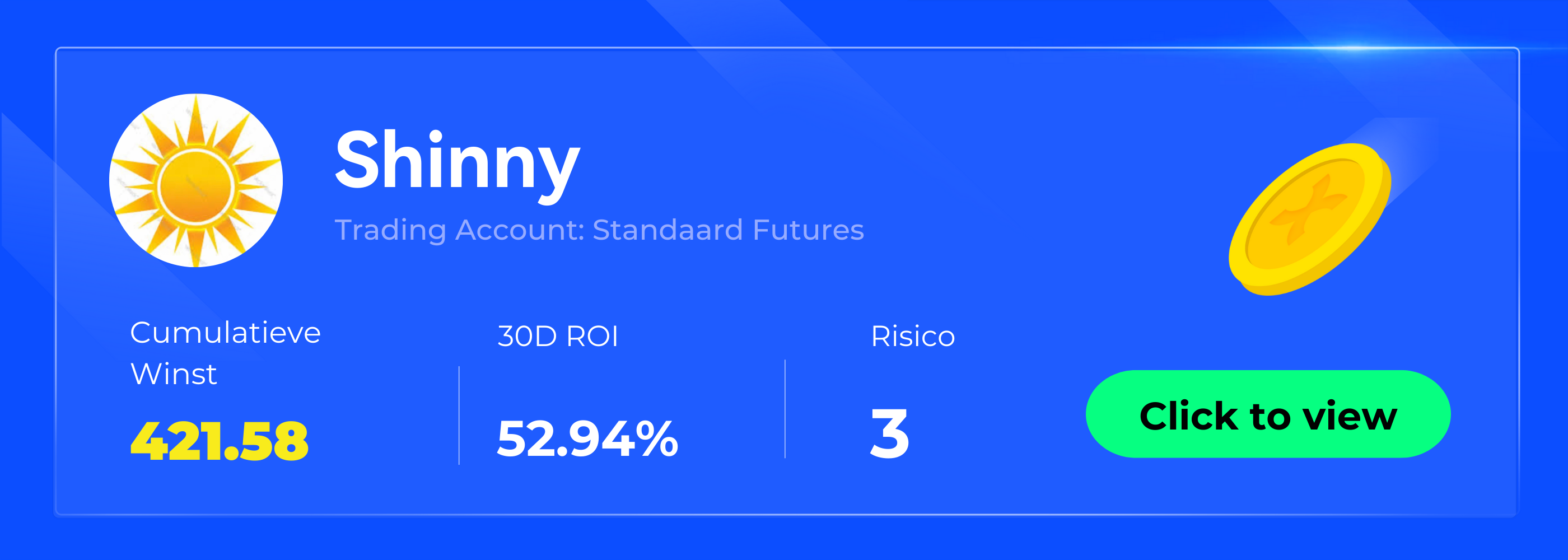Screen dimensions: 1568x560
Task: Click the divider between Winst and 30D ROI
Action: point(459,415)
